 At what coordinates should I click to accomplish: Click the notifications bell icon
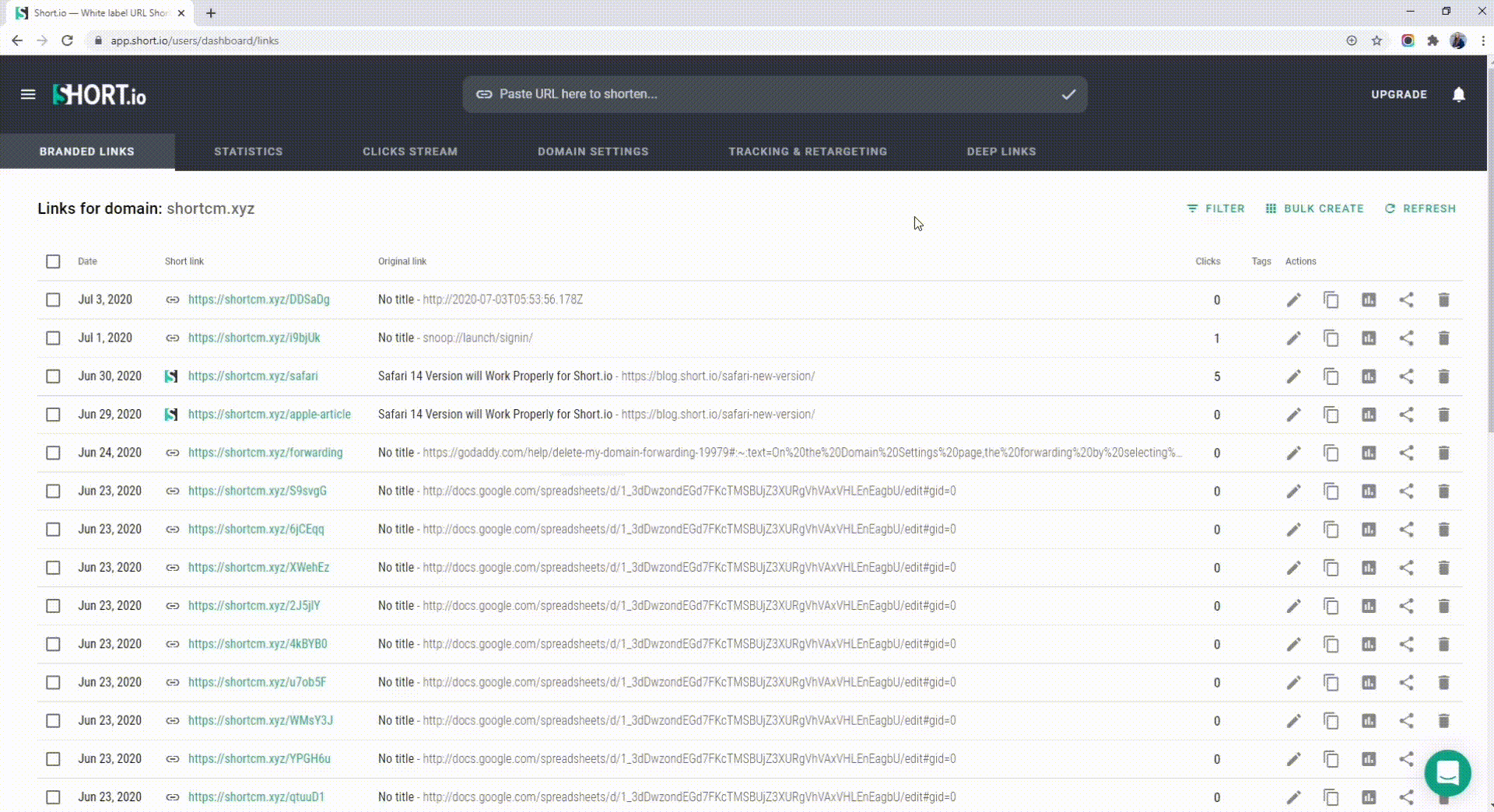[x=1459, y=94]
